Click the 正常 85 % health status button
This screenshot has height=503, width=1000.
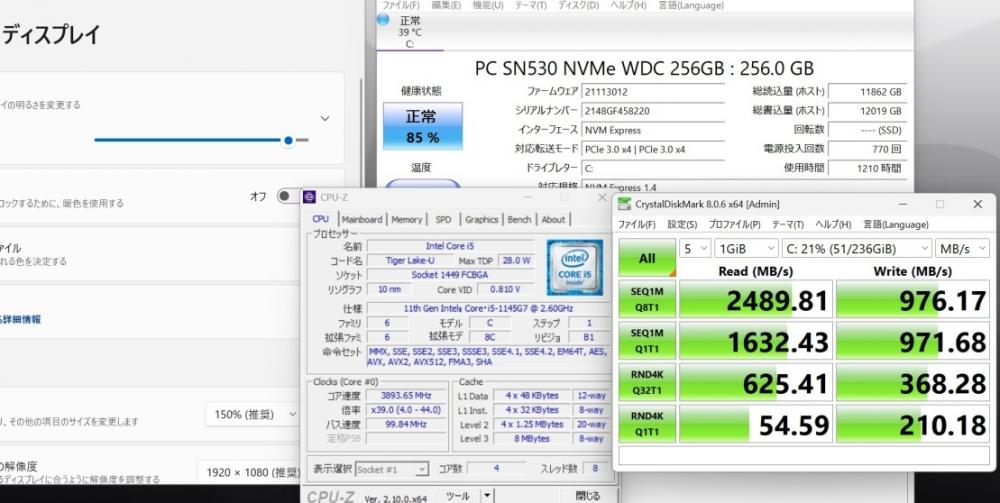(x=423, y=126)
